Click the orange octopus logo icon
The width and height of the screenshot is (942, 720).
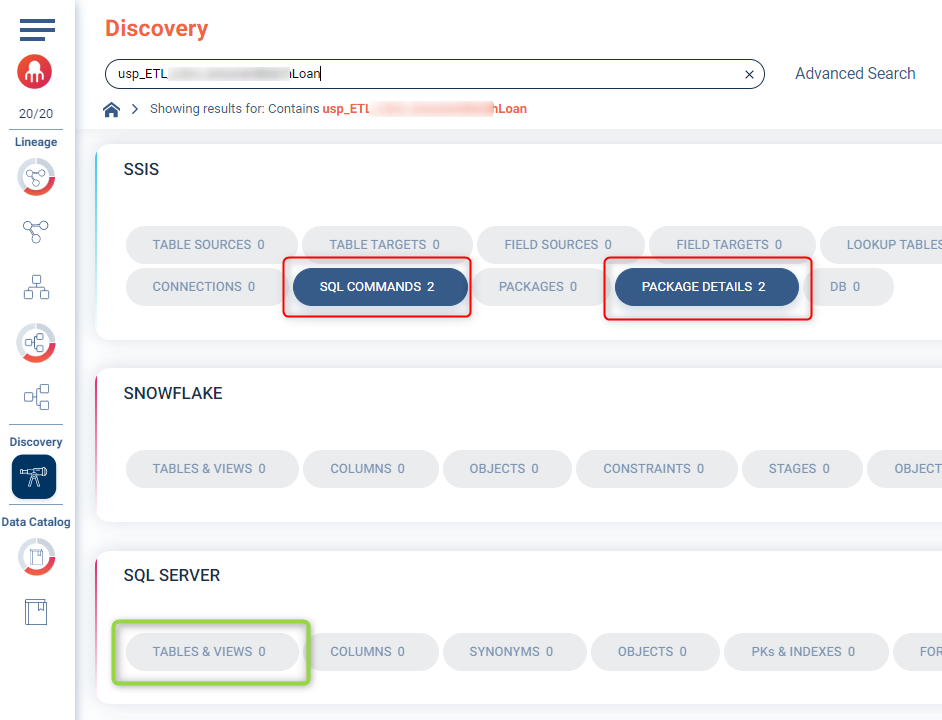[x=36, y=72]
